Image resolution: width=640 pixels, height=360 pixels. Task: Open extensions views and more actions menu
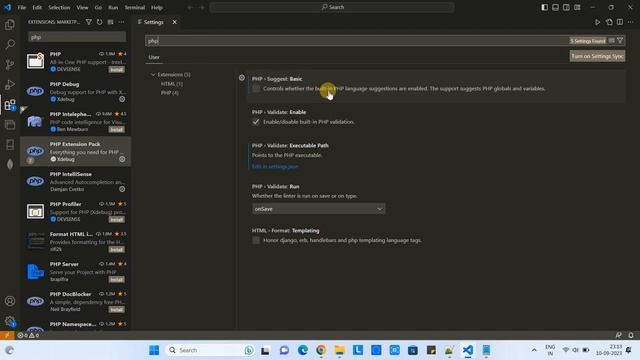[x=121, y=22]
